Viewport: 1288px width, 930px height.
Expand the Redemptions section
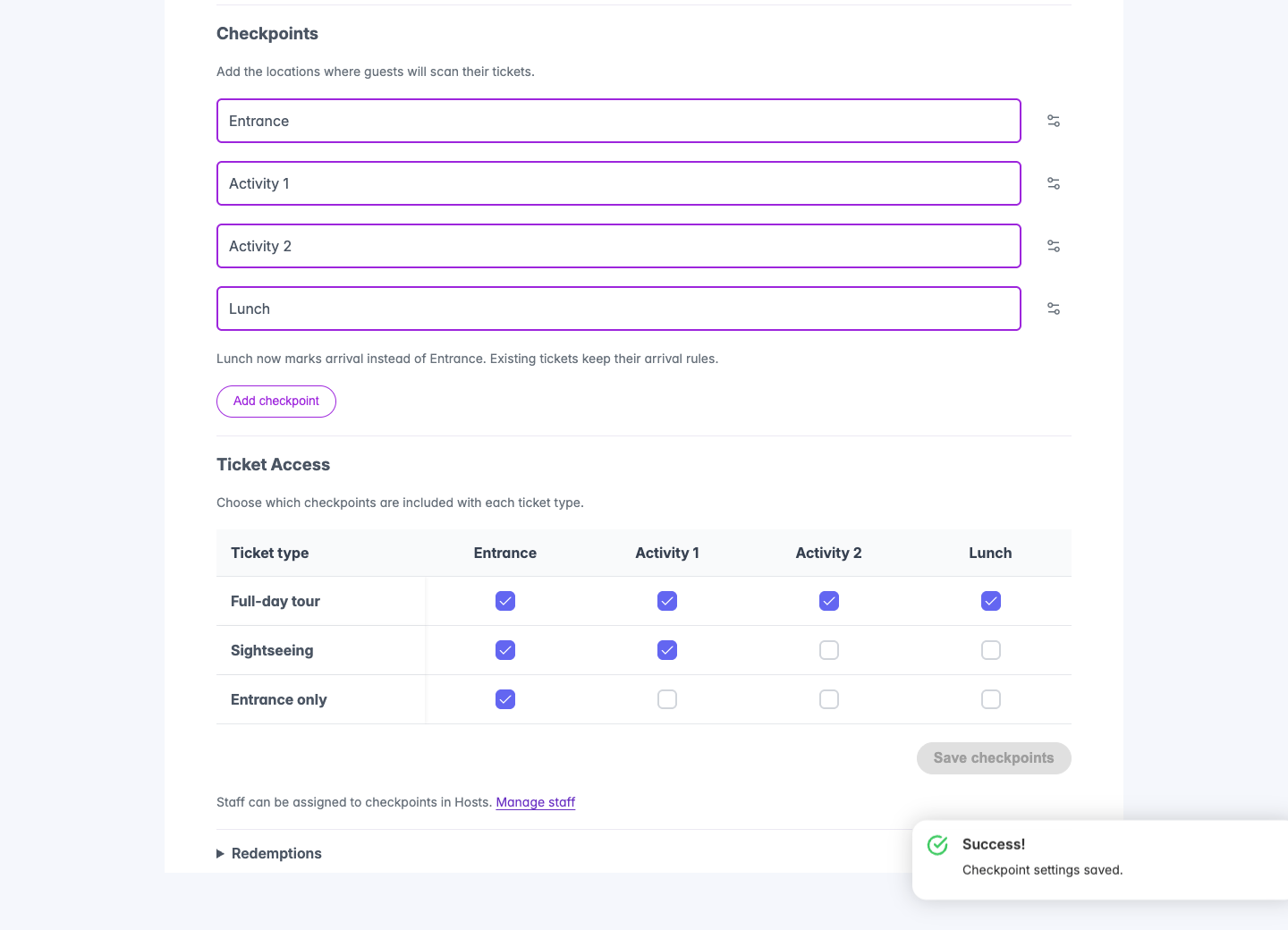[269, 853]
